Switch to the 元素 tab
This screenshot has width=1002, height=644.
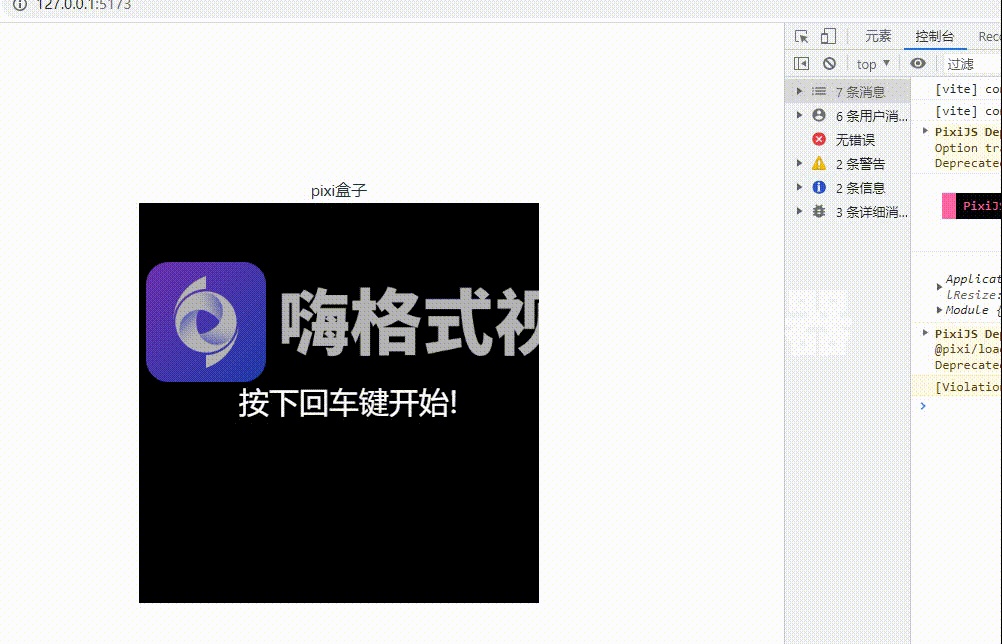point(877,35)
